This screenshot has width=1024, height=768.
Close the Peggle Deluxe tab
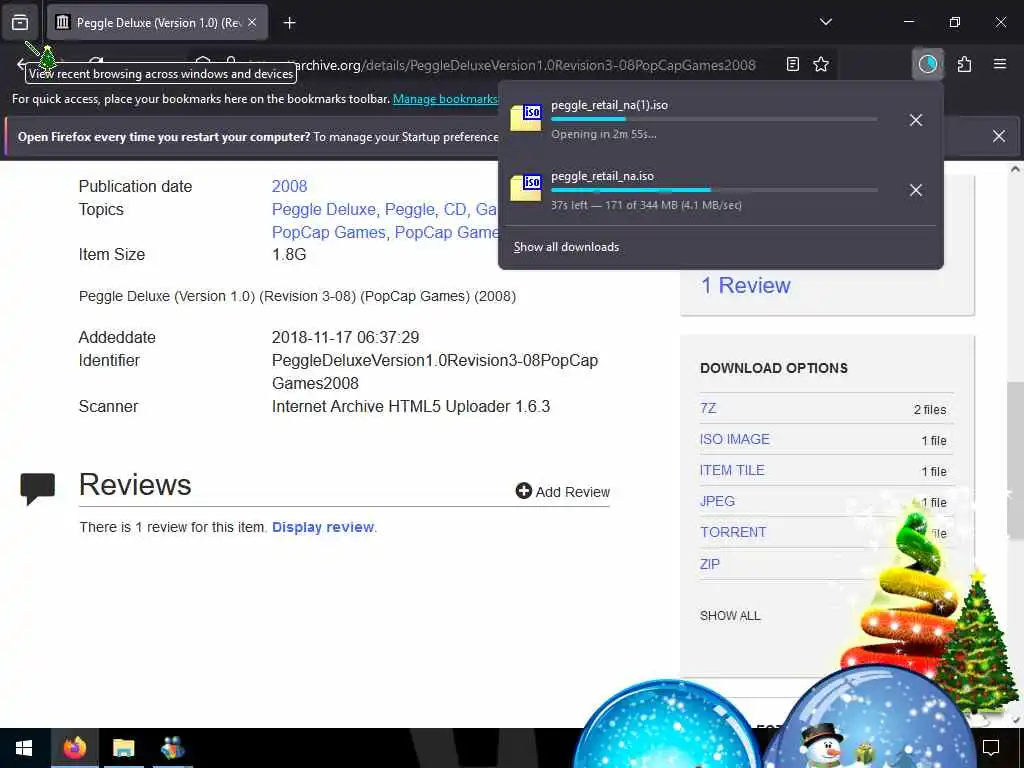pyautogui.click(x=252, y=23)
